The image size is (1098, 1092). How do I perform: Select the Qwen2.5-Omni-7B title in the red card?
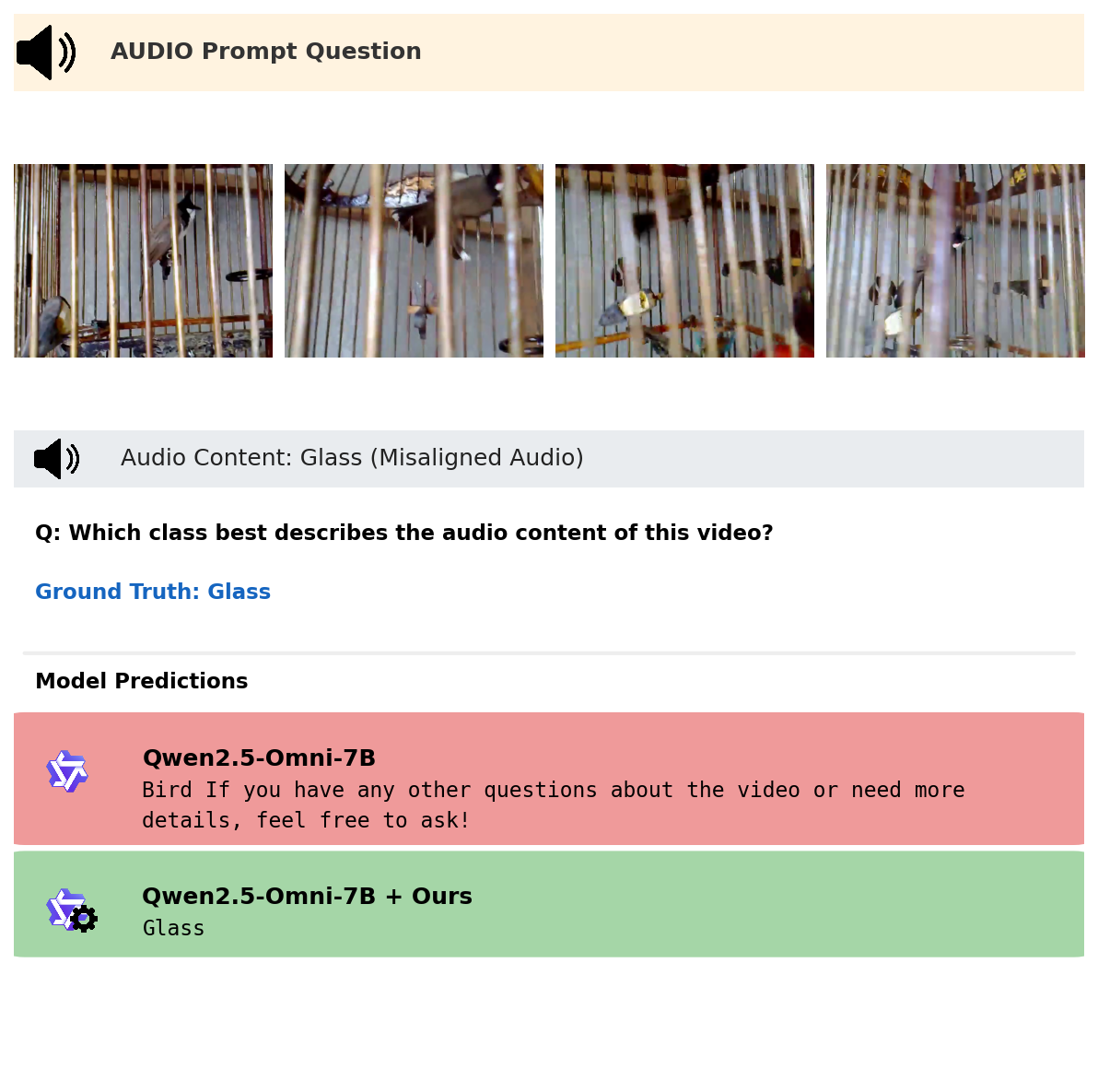259,758
